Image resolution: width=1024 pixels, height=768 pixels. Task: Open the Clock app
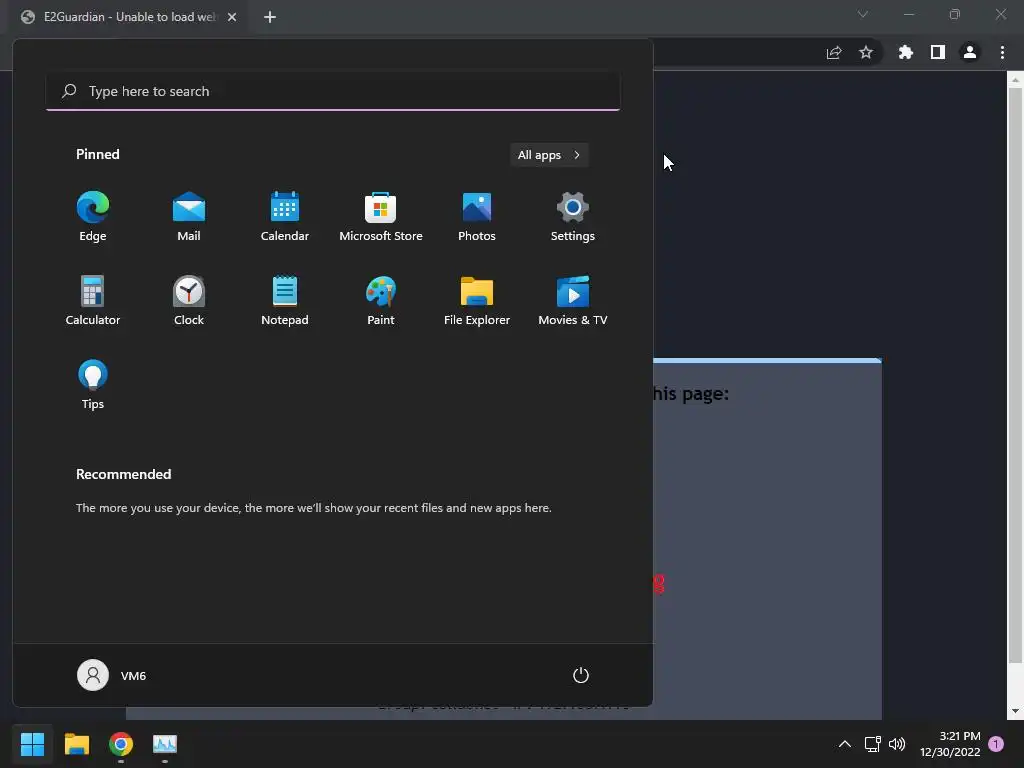(x=189, y=301)
